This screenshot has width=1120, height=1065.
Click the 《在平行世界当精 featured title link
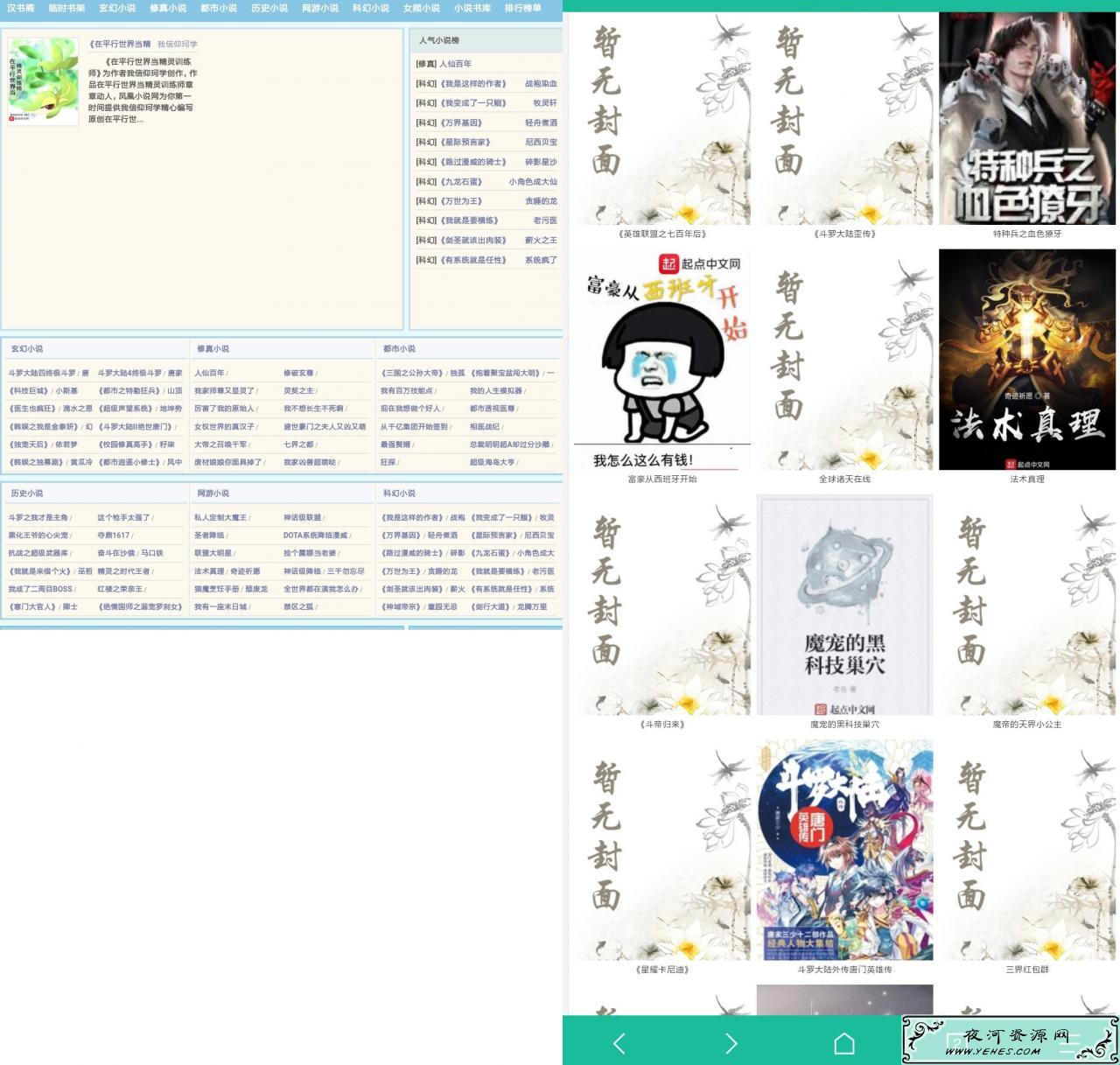(x=120, y=44)
